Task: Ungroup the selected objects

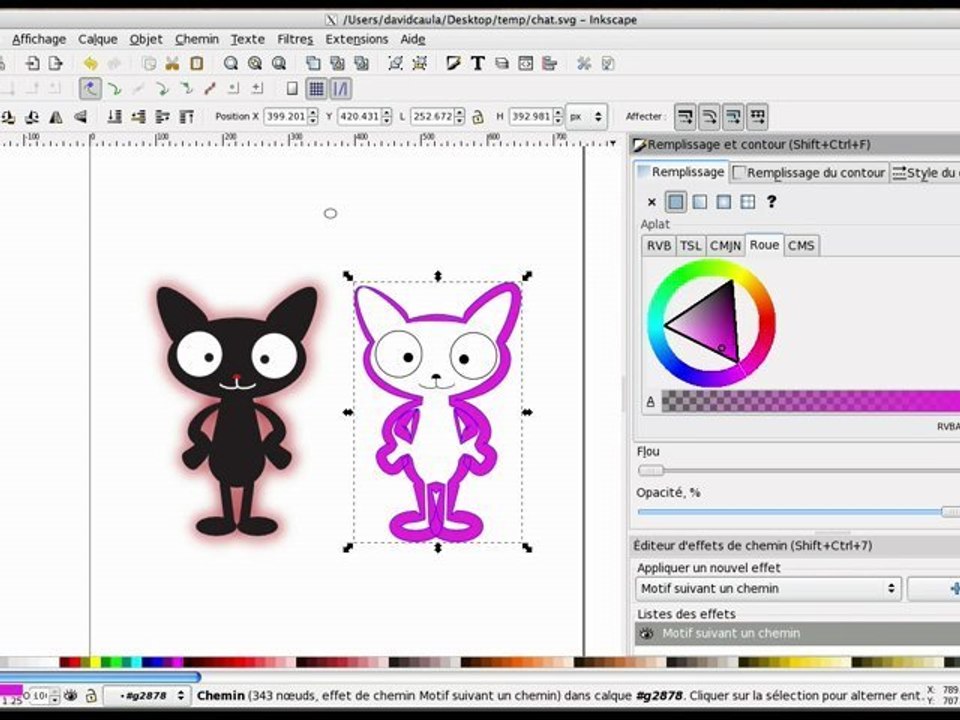Action: (x=420, y=64)
